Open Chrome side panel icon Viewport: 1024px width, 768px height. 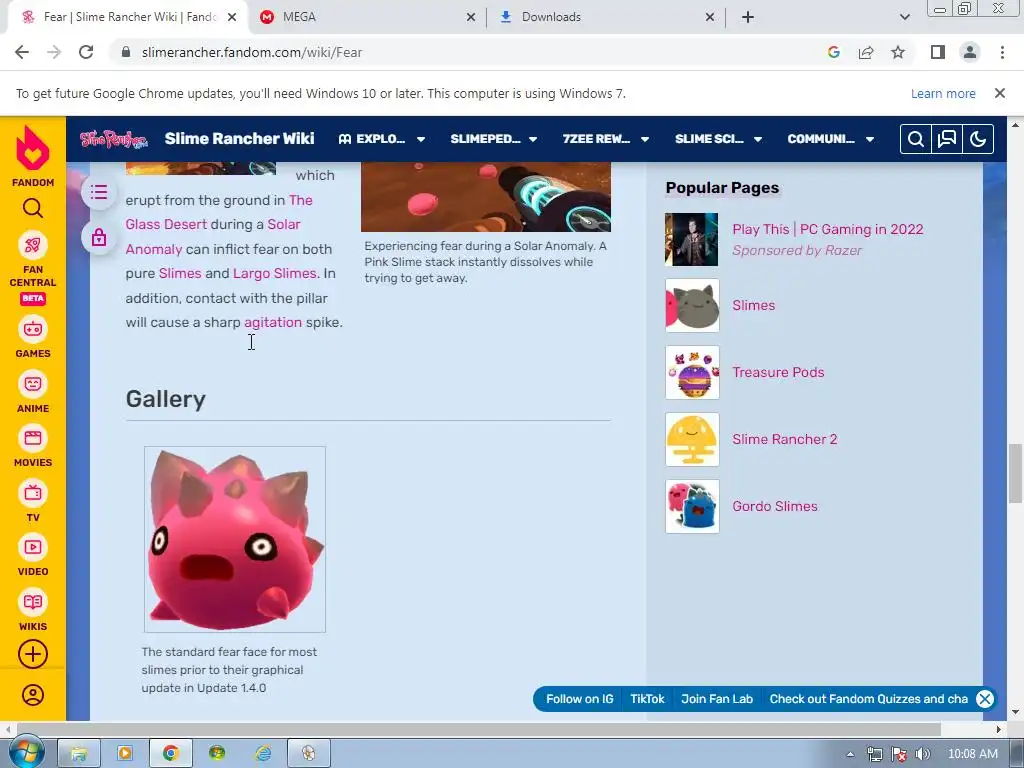(938, 52)
